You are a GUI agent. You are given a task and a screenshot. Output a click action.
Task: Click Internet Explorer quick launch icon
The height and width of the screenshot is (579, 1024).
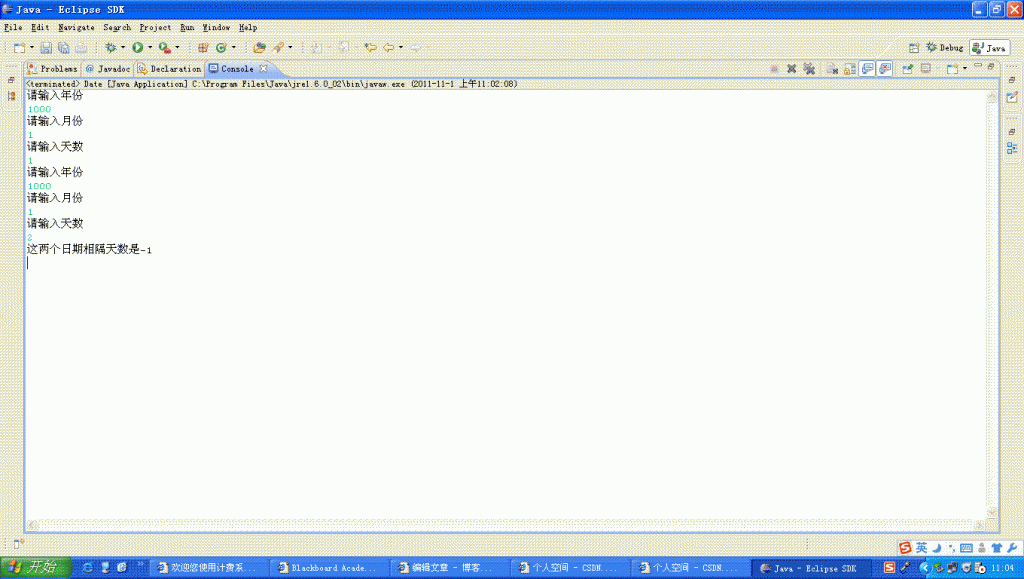(87, 567)
